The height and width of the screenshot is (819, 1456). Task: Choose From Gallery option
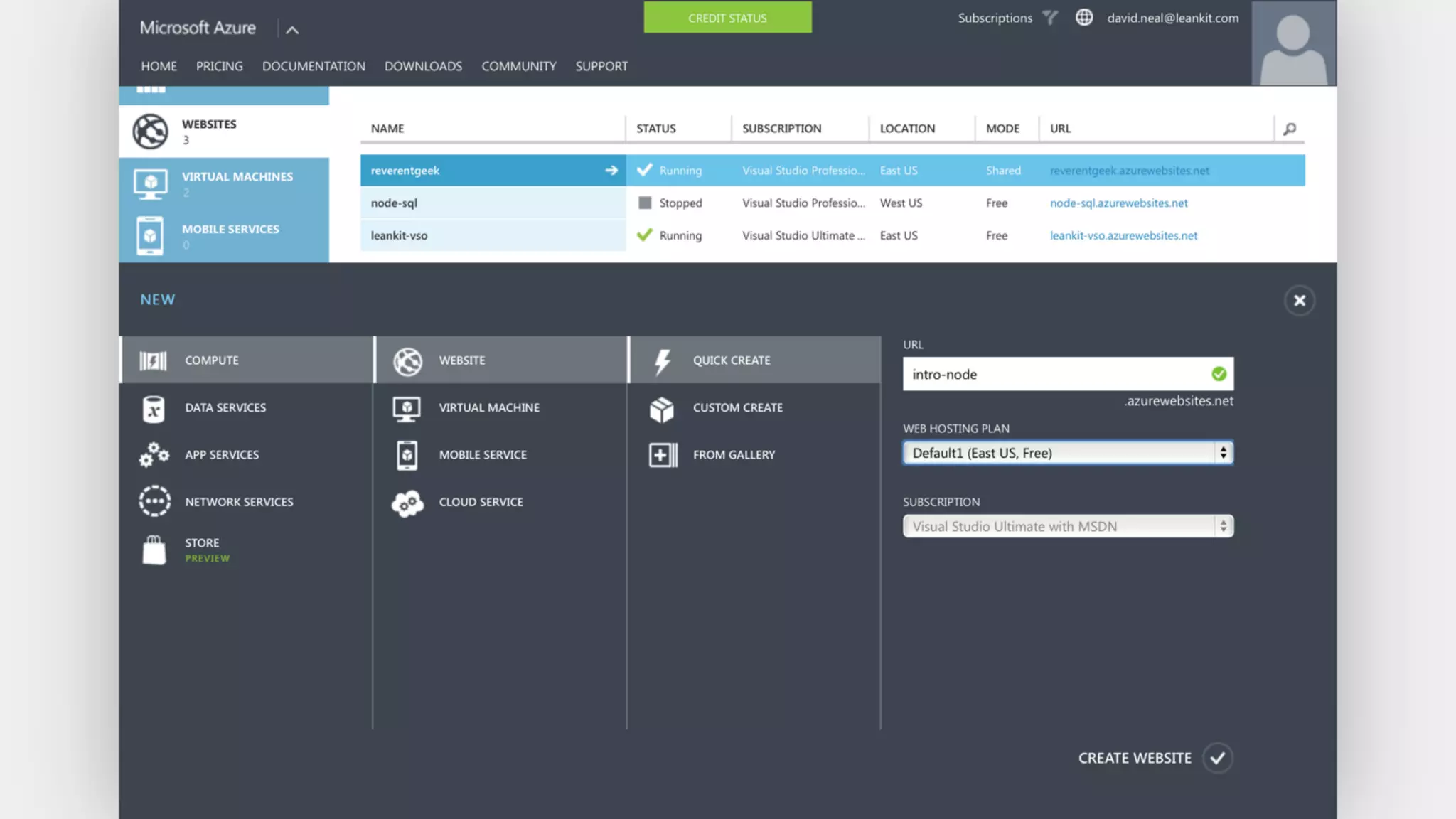[734, 455]
